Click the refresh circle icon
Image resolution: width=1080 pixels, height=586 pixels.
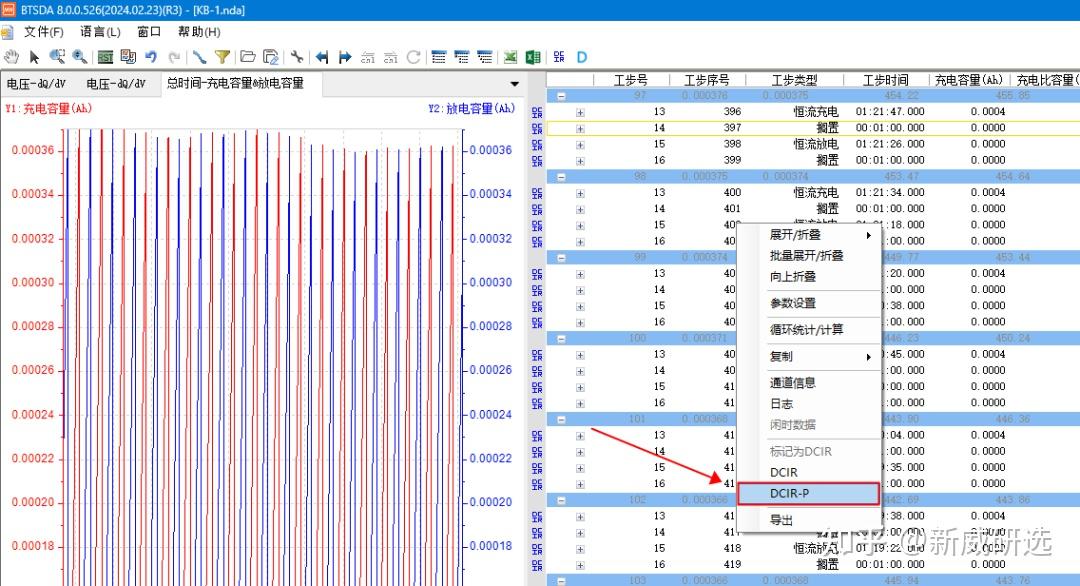click(x=413, y=56)
